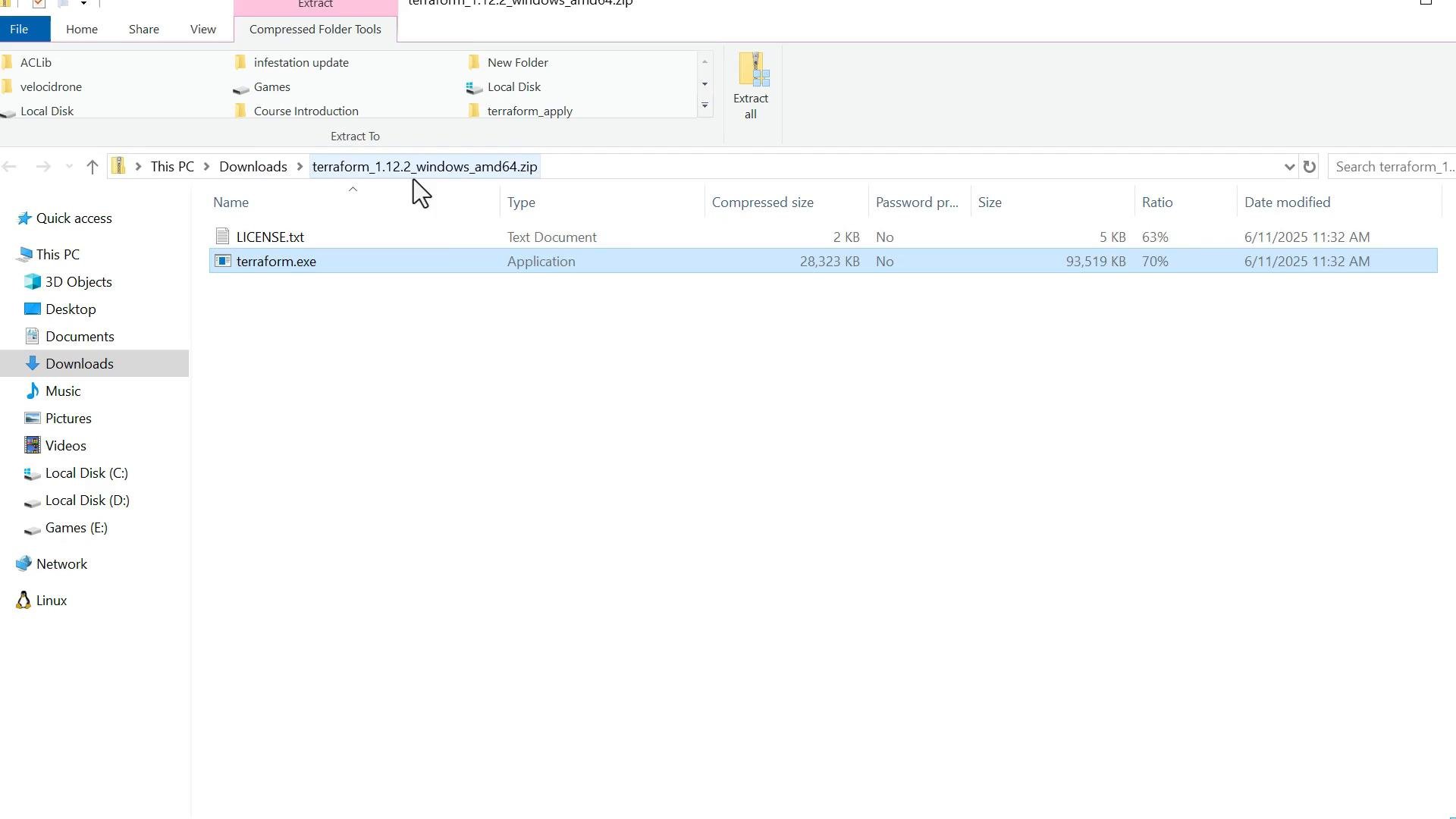Viewport: 1456px width, 819px height.
Task: Click Downloads in the breadcrumb path
Action: tap(253, 167)
